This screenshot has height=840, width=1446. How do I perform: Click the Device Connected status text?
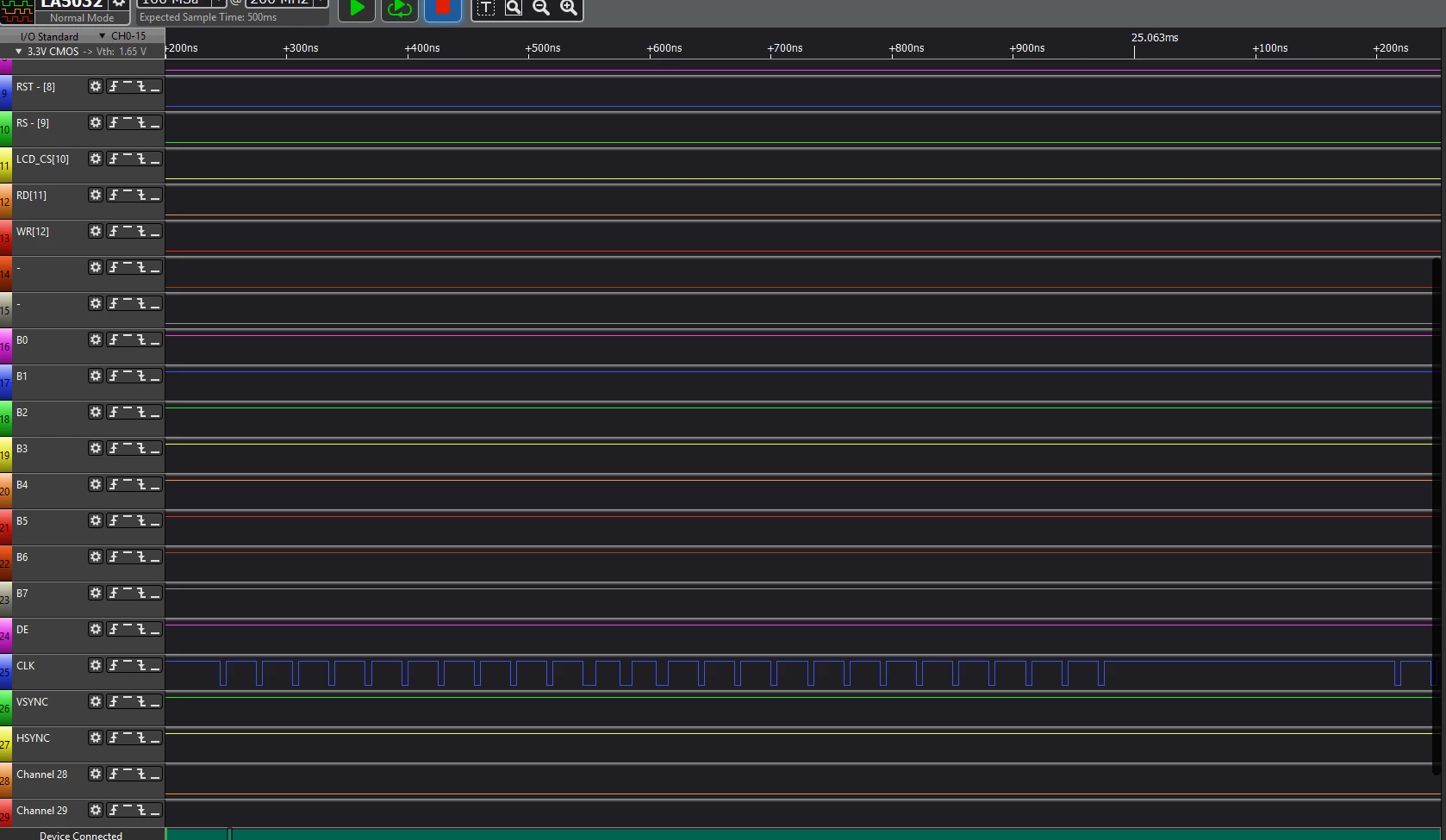click(81, 835)
